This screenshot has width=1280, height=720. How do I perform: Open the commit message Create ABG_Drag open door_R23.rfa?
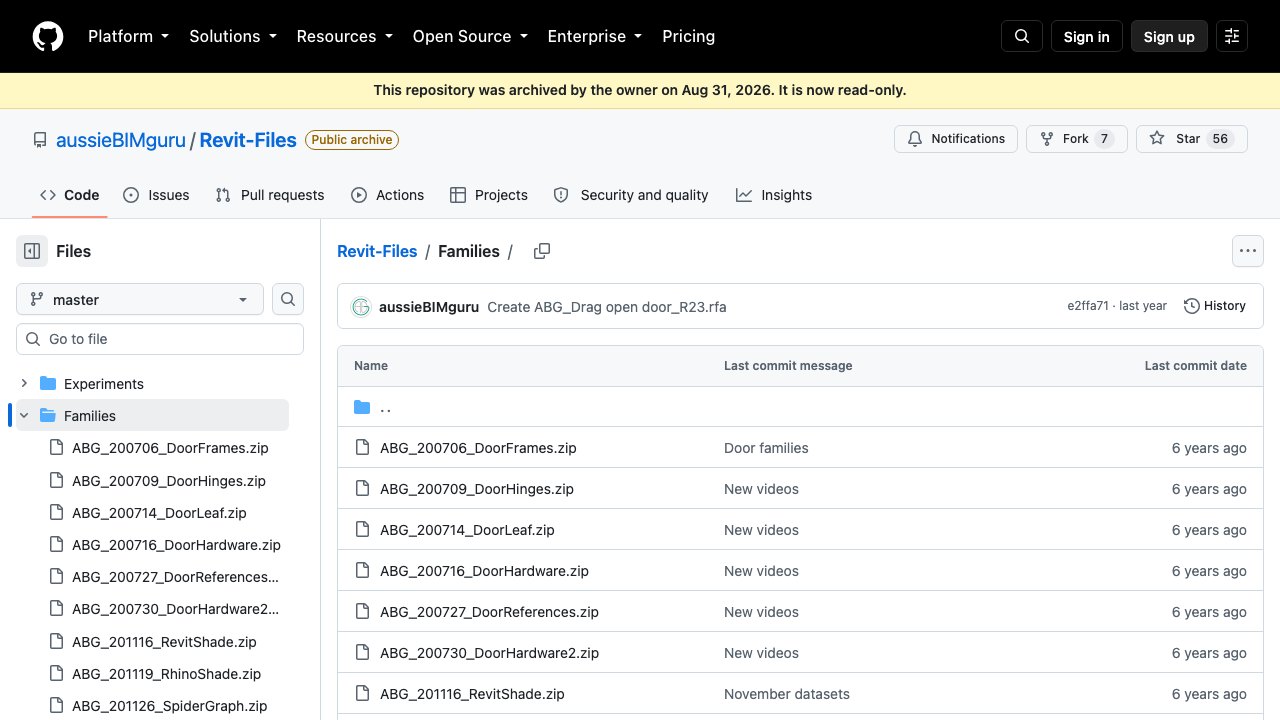coord(607,307)
